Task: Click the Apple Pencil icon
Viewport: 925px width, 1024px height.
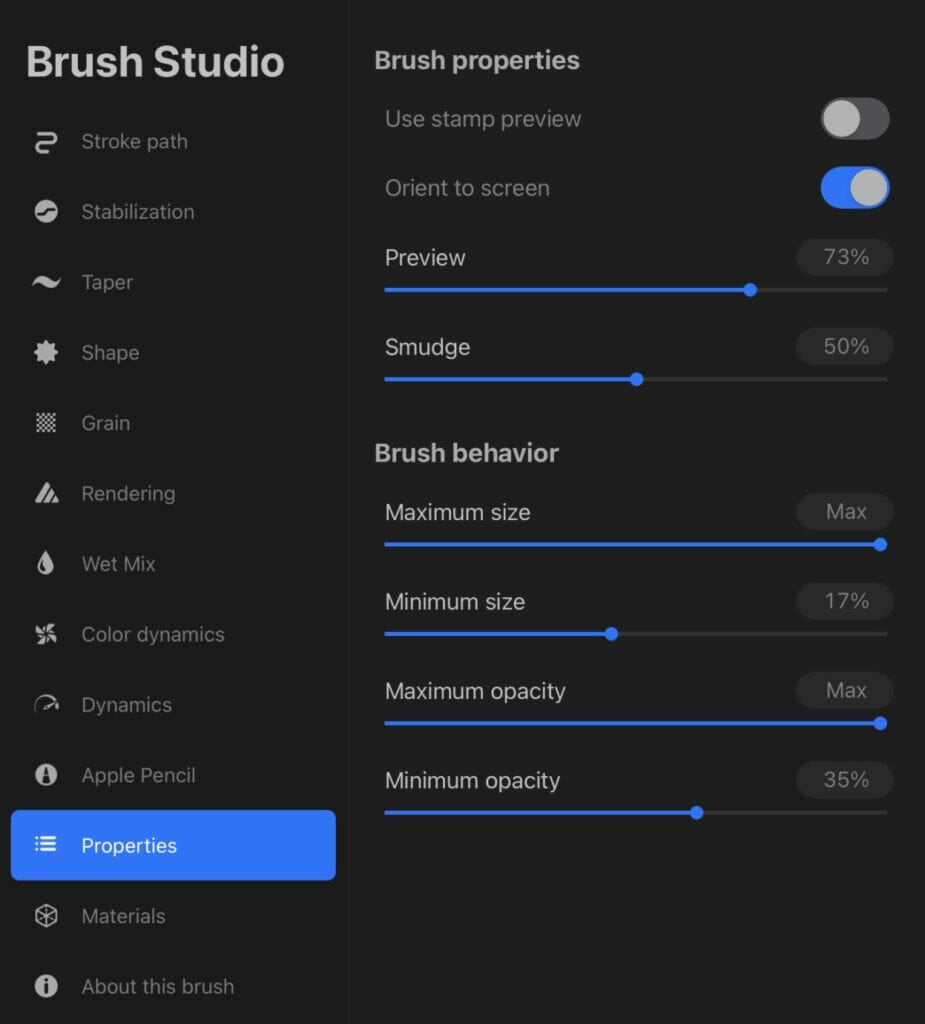Action: (46, 775)
